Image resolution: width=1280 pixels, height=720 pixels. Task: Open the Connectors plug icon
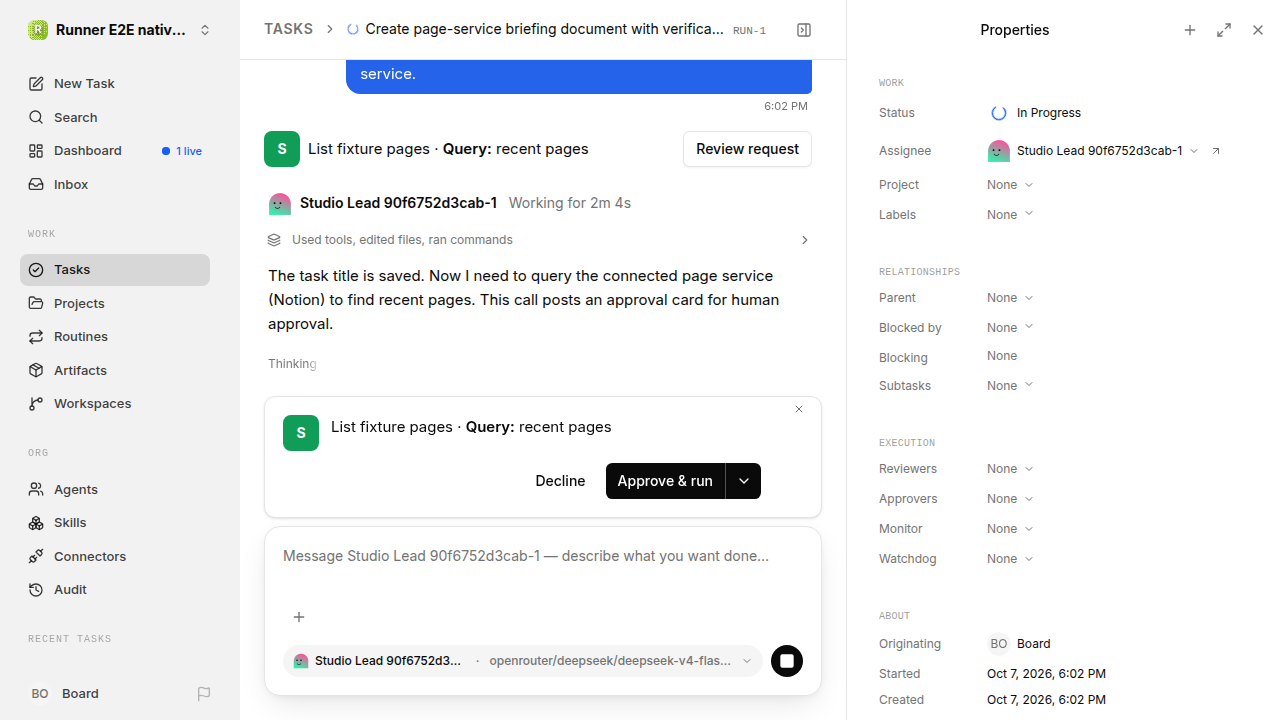[x=36, y=557]
